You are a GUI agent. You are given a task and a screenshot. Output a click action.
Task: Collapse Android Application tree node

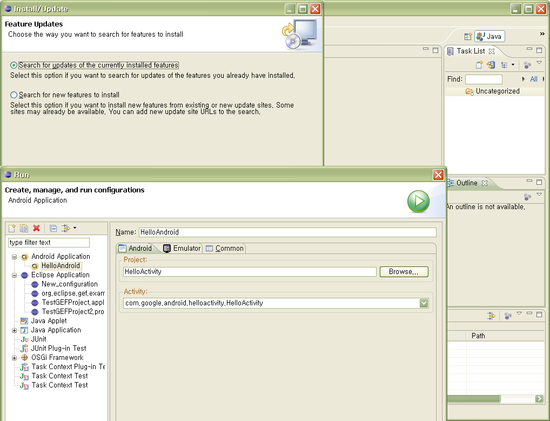[14, 257]
